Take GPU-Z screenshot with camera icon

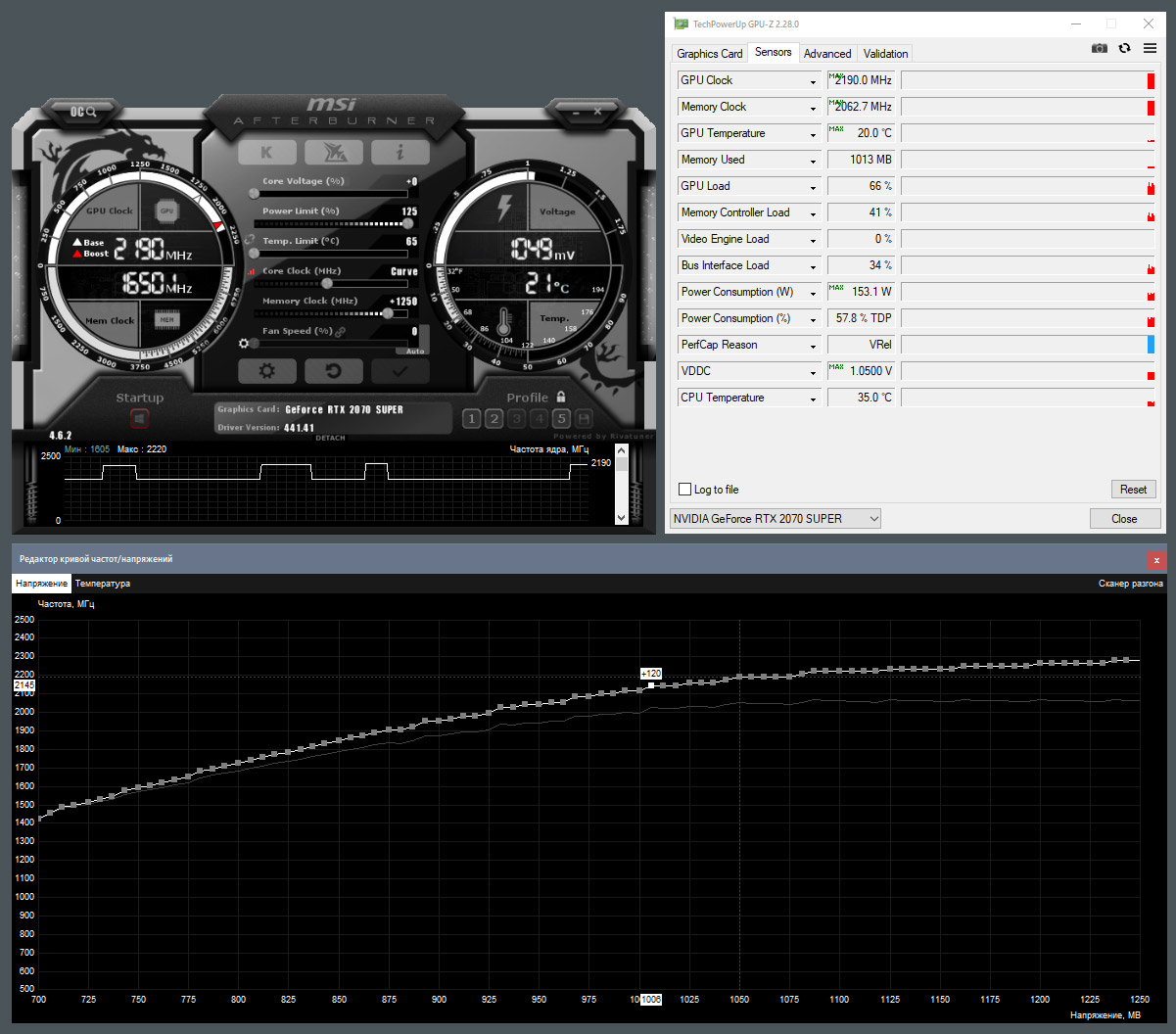1100,48
